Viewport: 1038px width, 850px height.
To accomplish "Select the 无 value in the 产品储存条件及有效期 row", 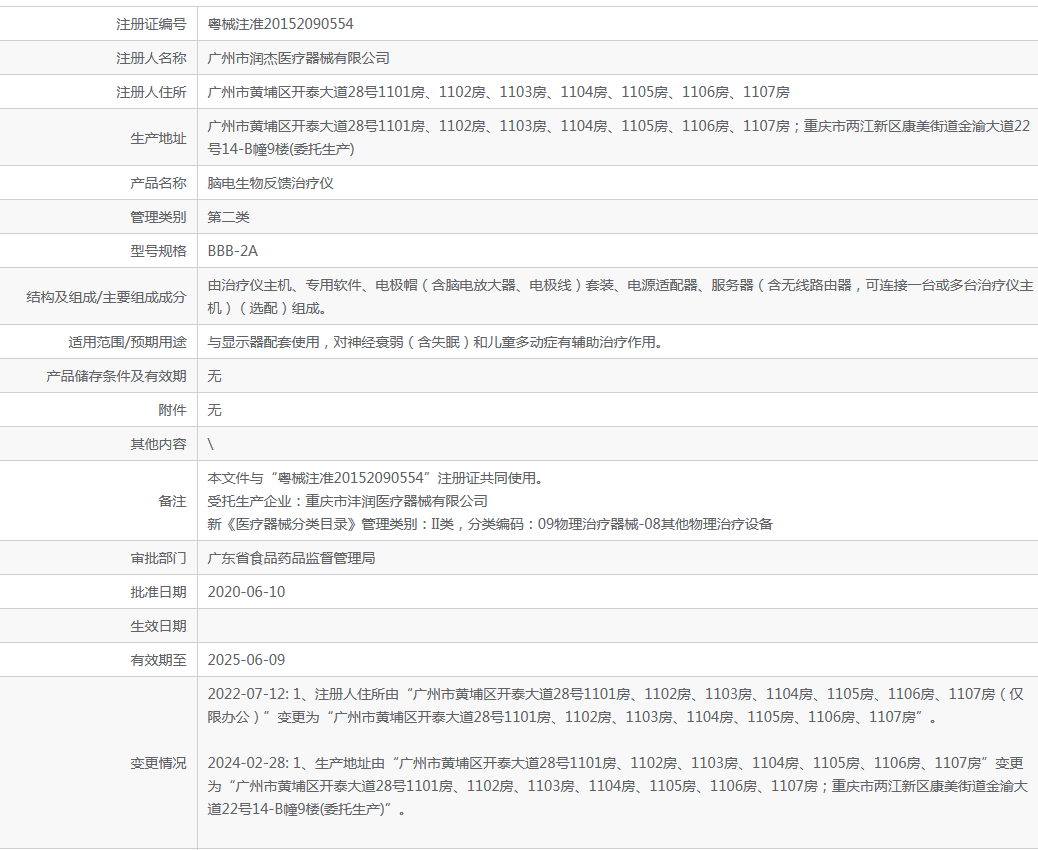I will 214,376.
